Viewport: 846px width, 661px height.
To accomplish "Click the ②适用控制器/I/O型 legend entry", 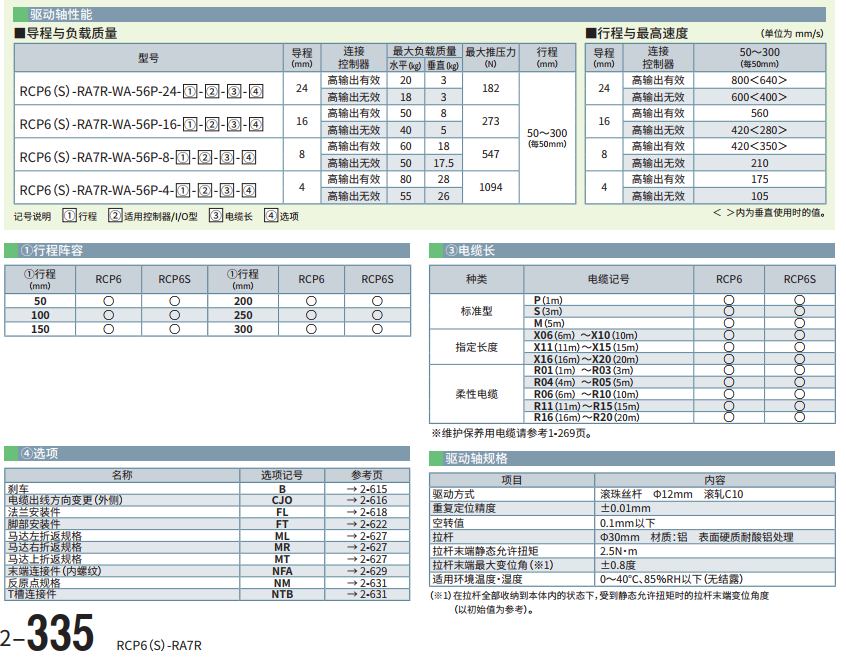I will (x=153, y=216).
